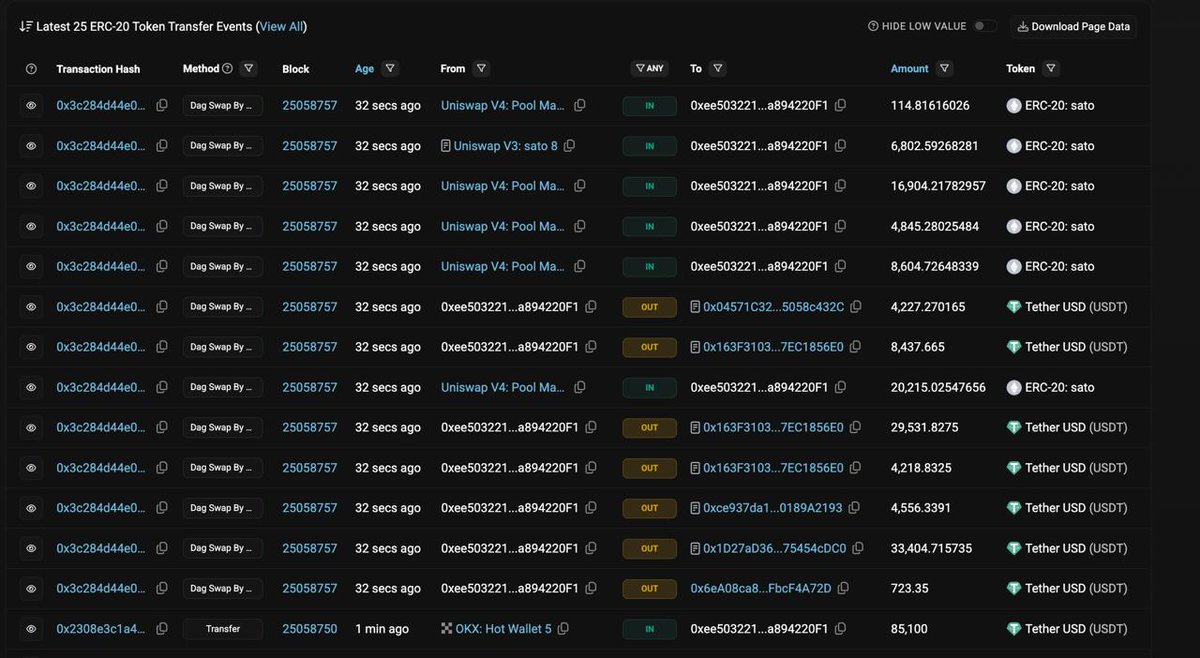
Task: Click the contract icon before 0x1D27aD36...75454cDC0
Action: [x=695, y=548]
